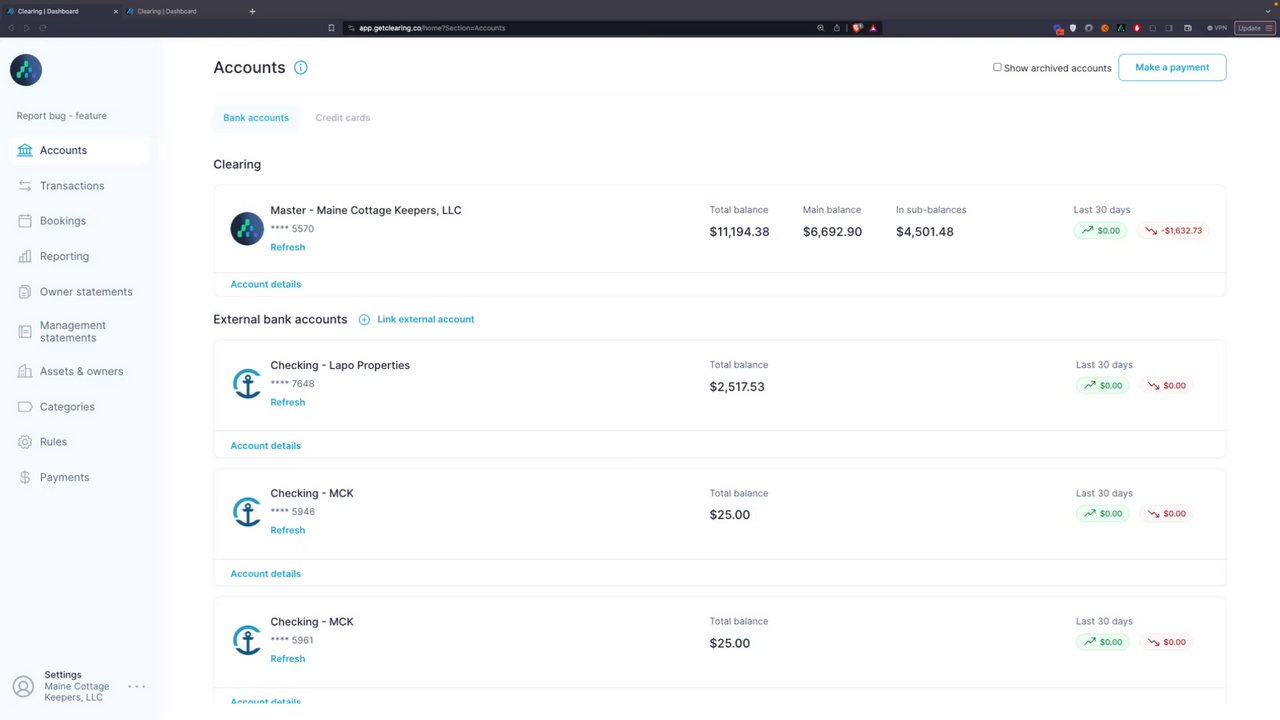Go to Assets & owners

point(80,371)
